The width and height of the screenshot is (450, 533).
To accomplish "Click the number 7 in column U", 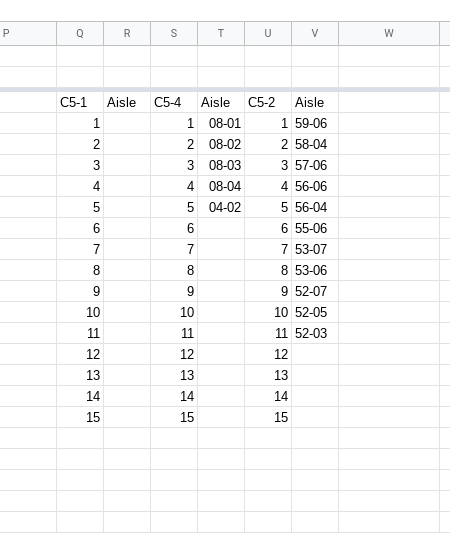I will point(268,250).
